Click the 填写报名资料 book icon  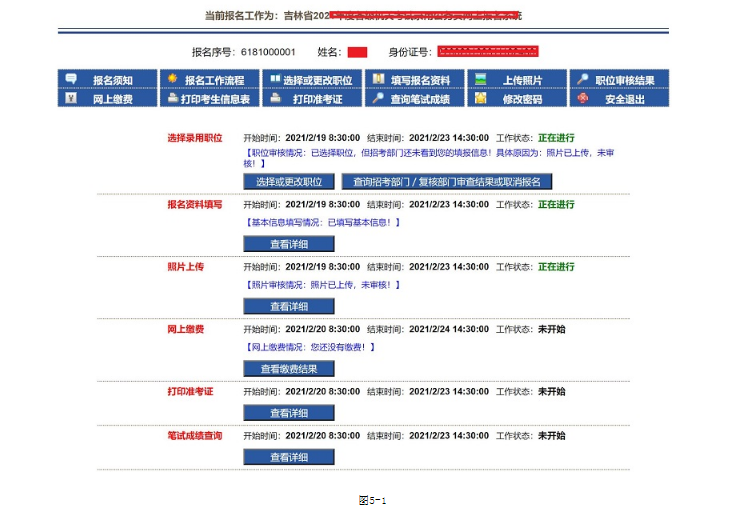click(378, 79)
